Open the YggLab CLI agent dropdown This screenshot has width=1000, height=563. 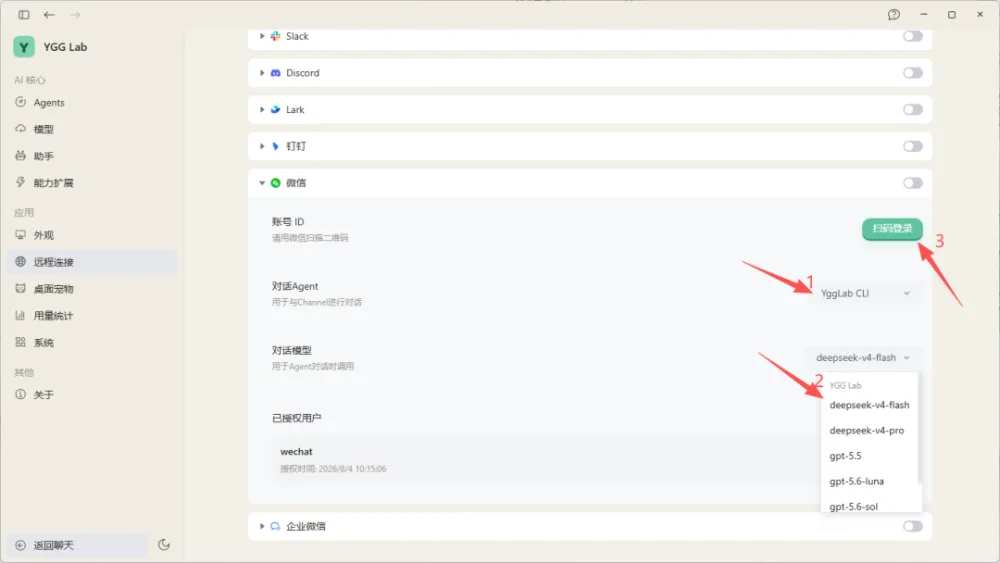point(865,293)
